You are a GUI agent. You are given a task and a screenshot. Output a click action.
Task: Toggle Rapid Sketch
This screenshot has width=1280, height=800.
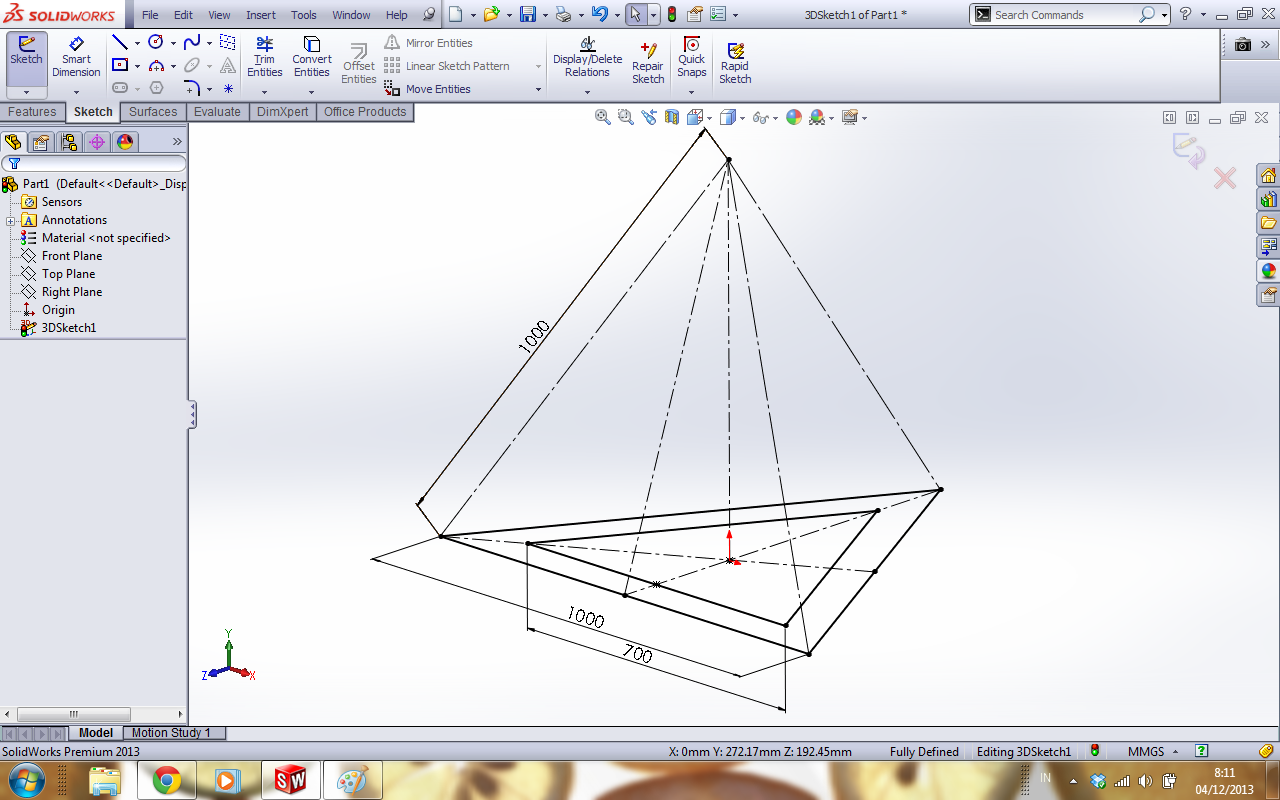click(735, 62)
